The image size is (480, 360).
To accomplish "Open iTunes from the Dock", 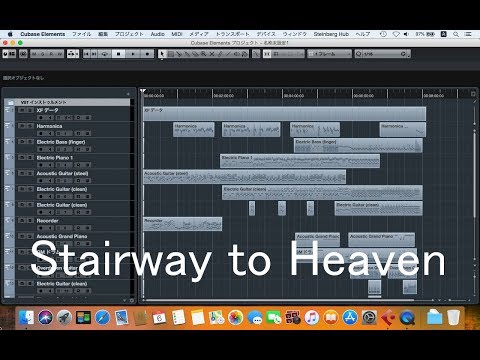I will point(312,317).
